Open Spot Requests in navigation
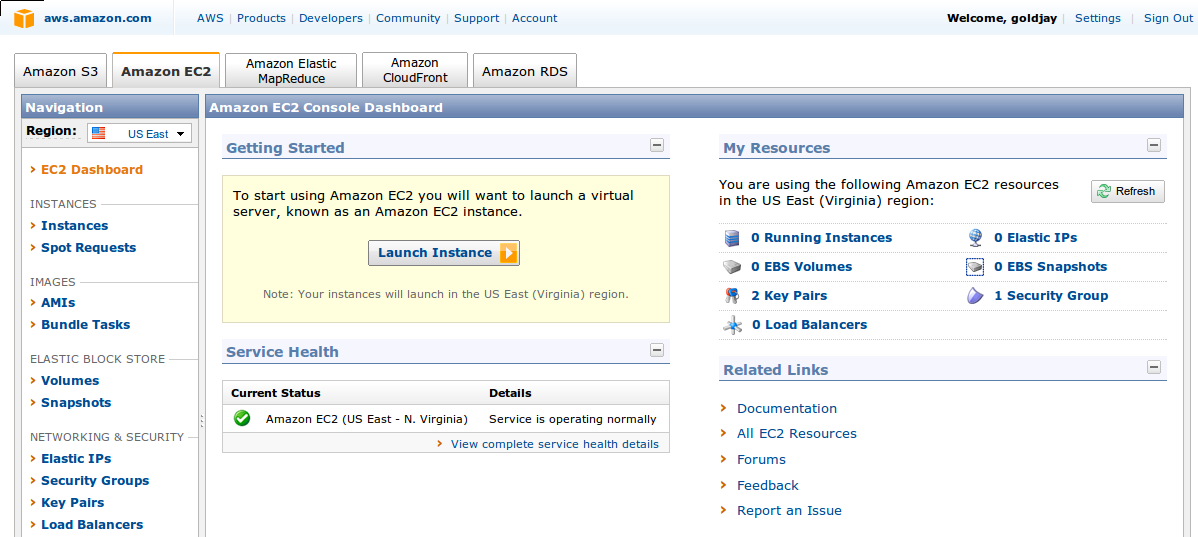Screen dimensions: 1198x537 pyautogui.click(x=89, y=247)
